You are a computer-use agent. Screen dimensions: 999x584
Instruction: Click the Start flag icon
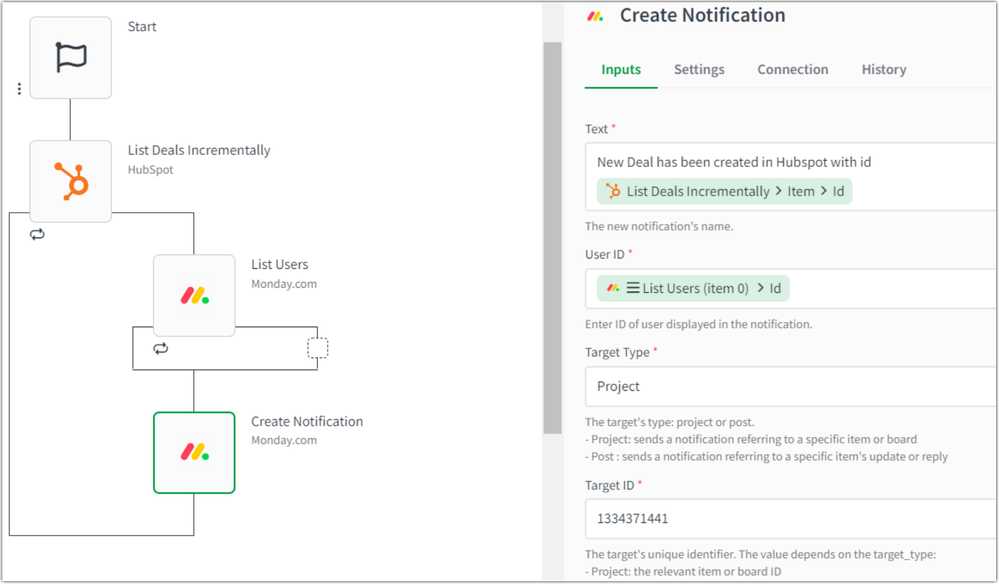click(x=70, y=57)
